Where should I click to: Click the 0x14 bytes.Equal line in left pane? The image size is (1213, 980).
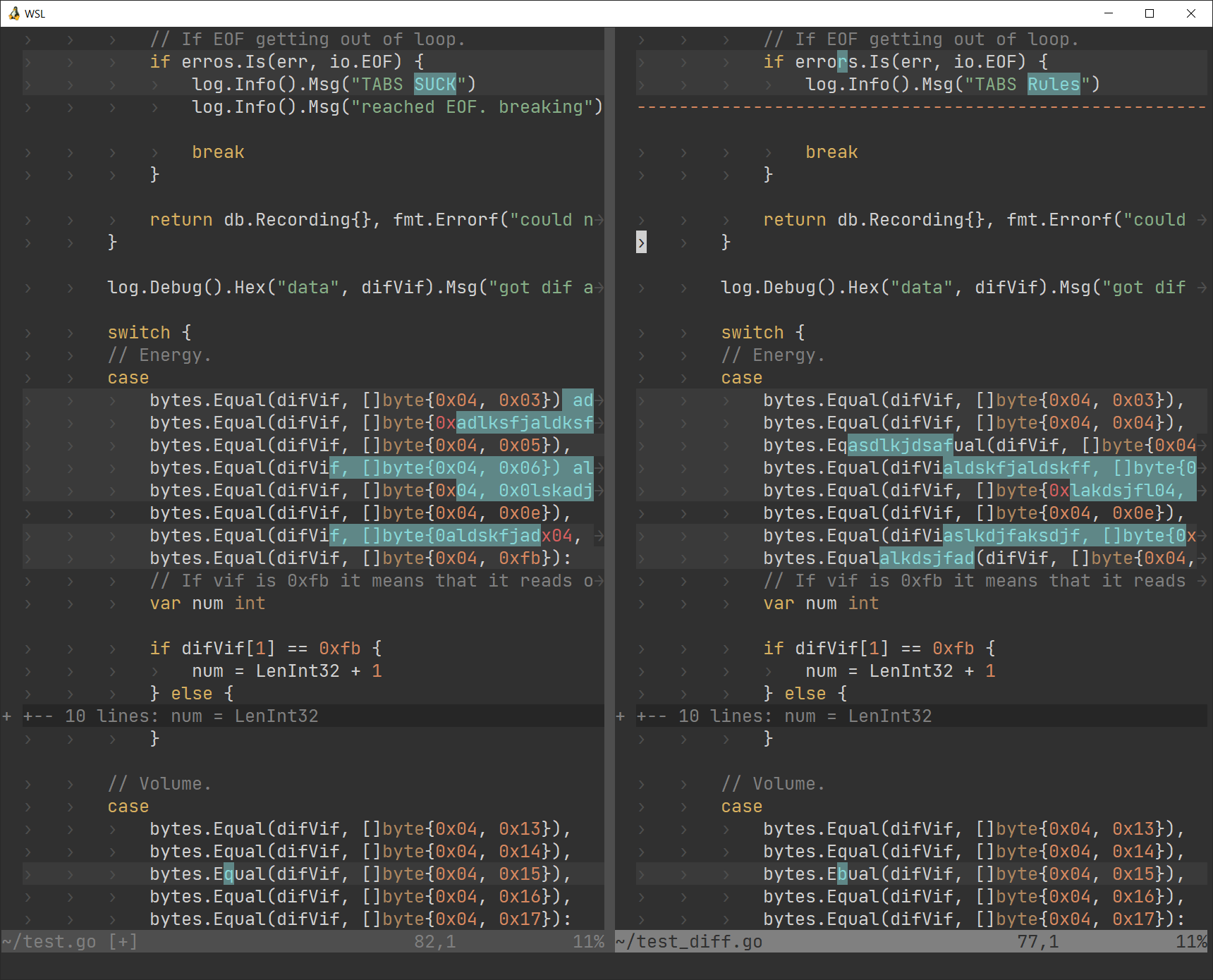(x=360, y=851)
